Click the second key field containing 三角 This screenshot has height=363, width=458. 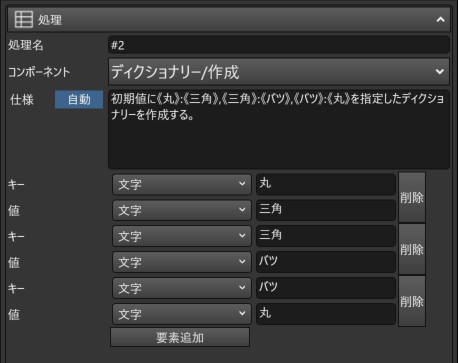[326, 236]
